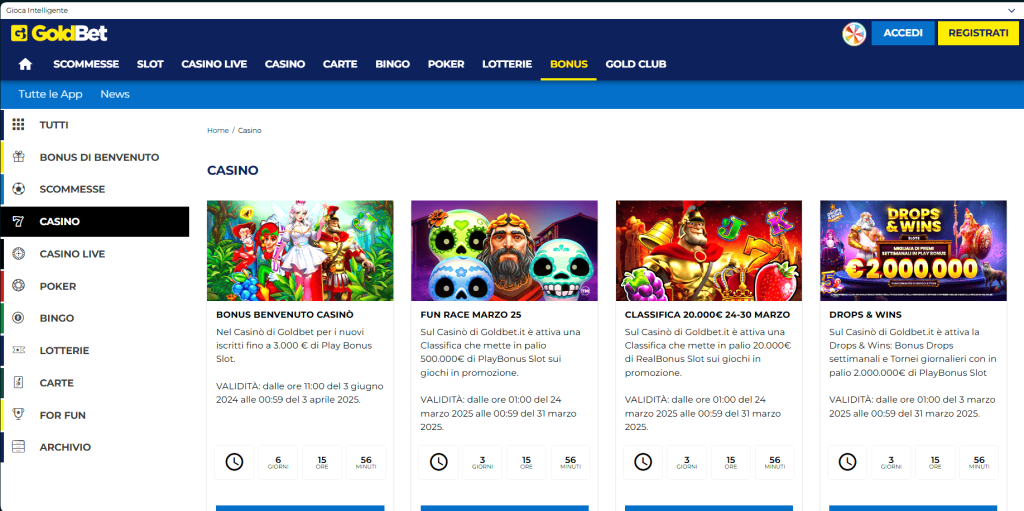Viewport: 1024px width, 511px height.
Task: Select CARTE in the left sidebar
Action: click(95, 383)
